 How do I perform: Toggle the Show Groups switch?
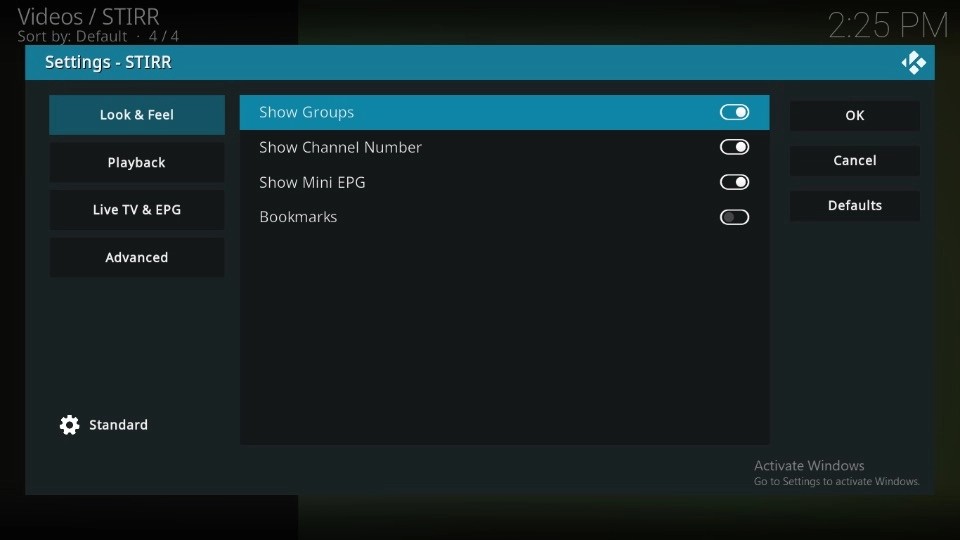734,112
